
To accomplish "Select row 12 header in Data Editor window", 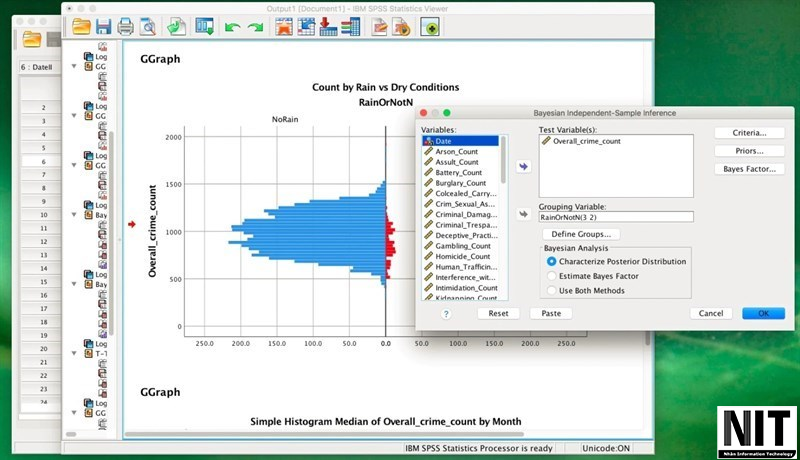I will point(43,241).
